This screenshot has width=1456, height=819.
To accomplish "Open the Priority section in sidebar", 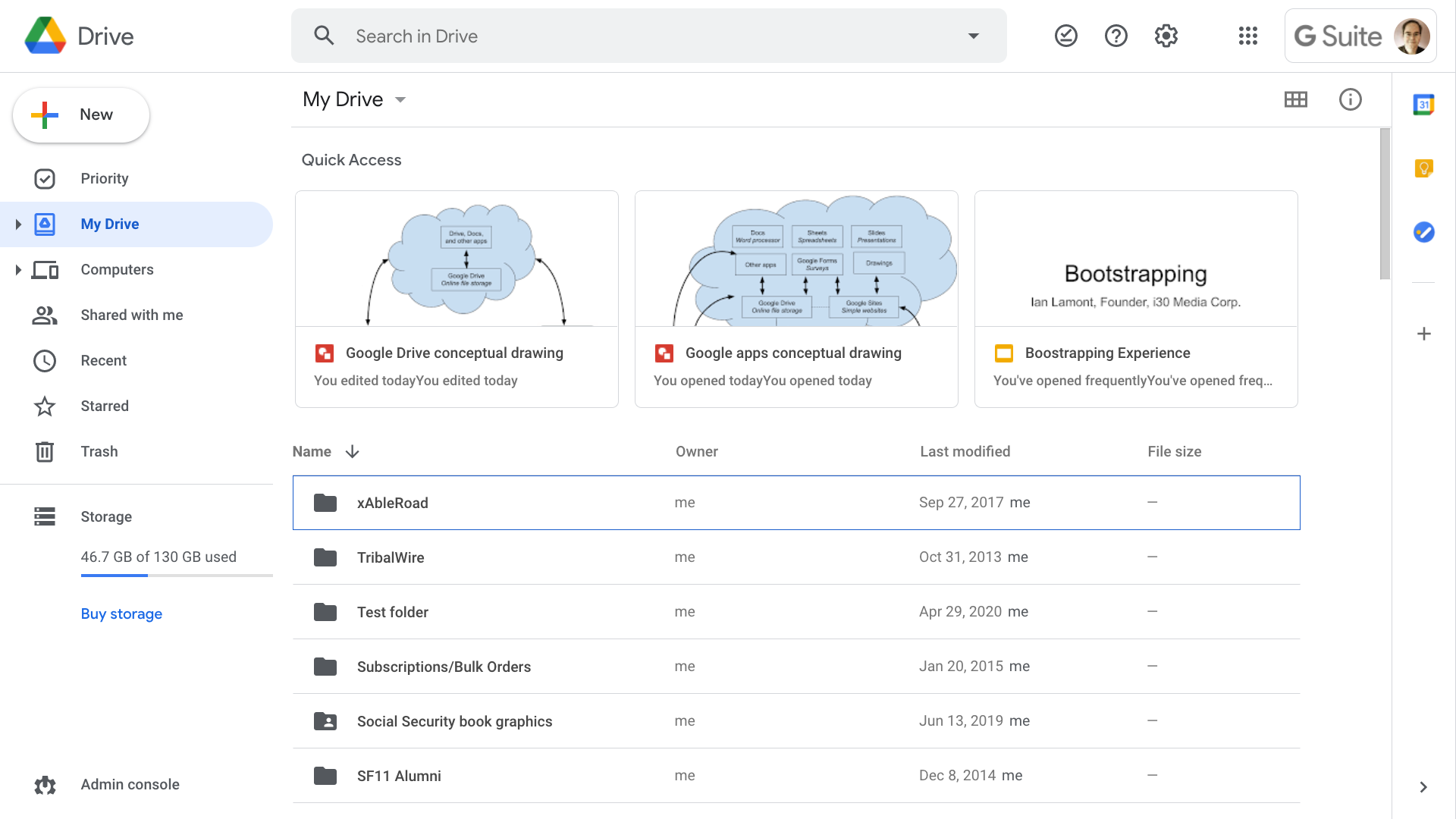I will 105,178.
